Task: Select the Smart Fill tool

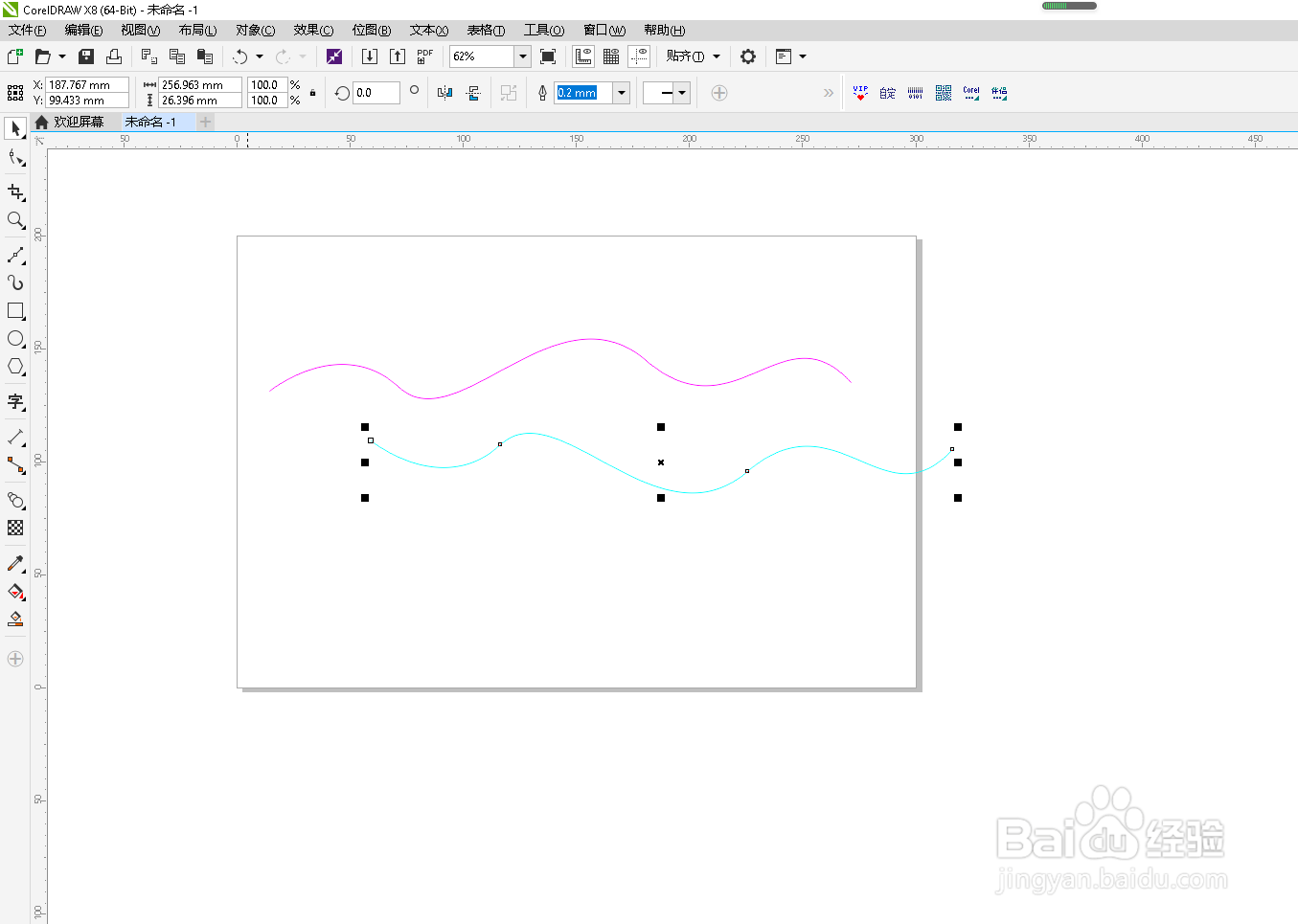Action: tap(15, 620)
